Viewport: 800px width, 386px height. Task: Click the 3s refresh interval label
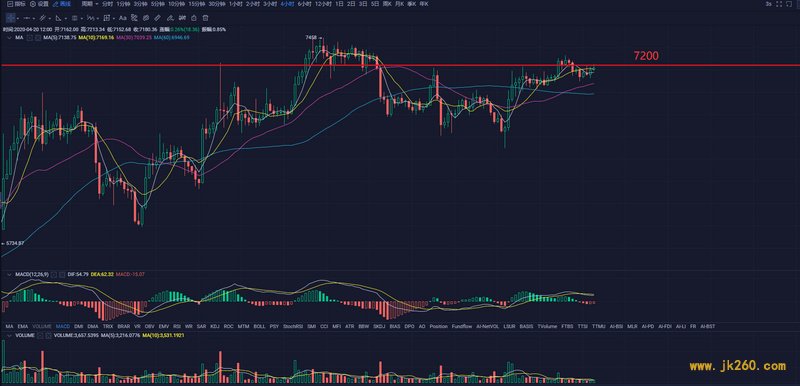768,4
